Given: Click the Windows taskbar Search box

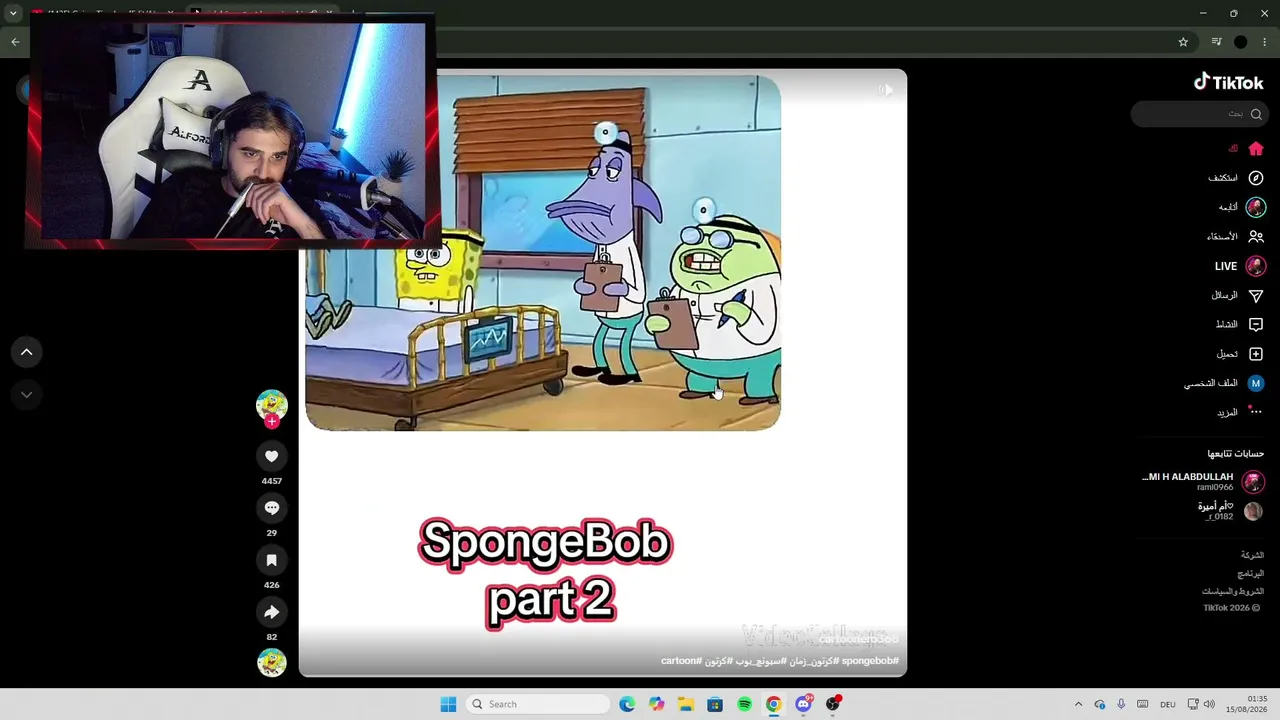Looking at the screenshot, I should pyautogui.click(x=540, y=704).
